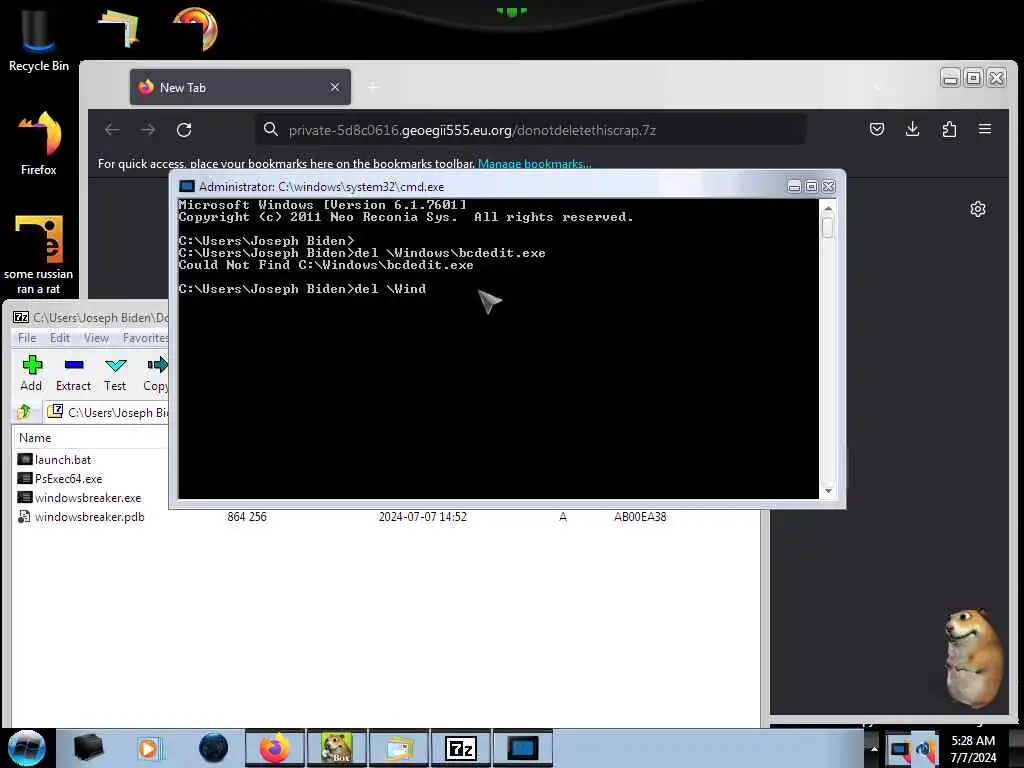The width and height of the screenshot is (1024, 768).
Task: Open the Recycle Bin desktop icon
Action: 38,40
